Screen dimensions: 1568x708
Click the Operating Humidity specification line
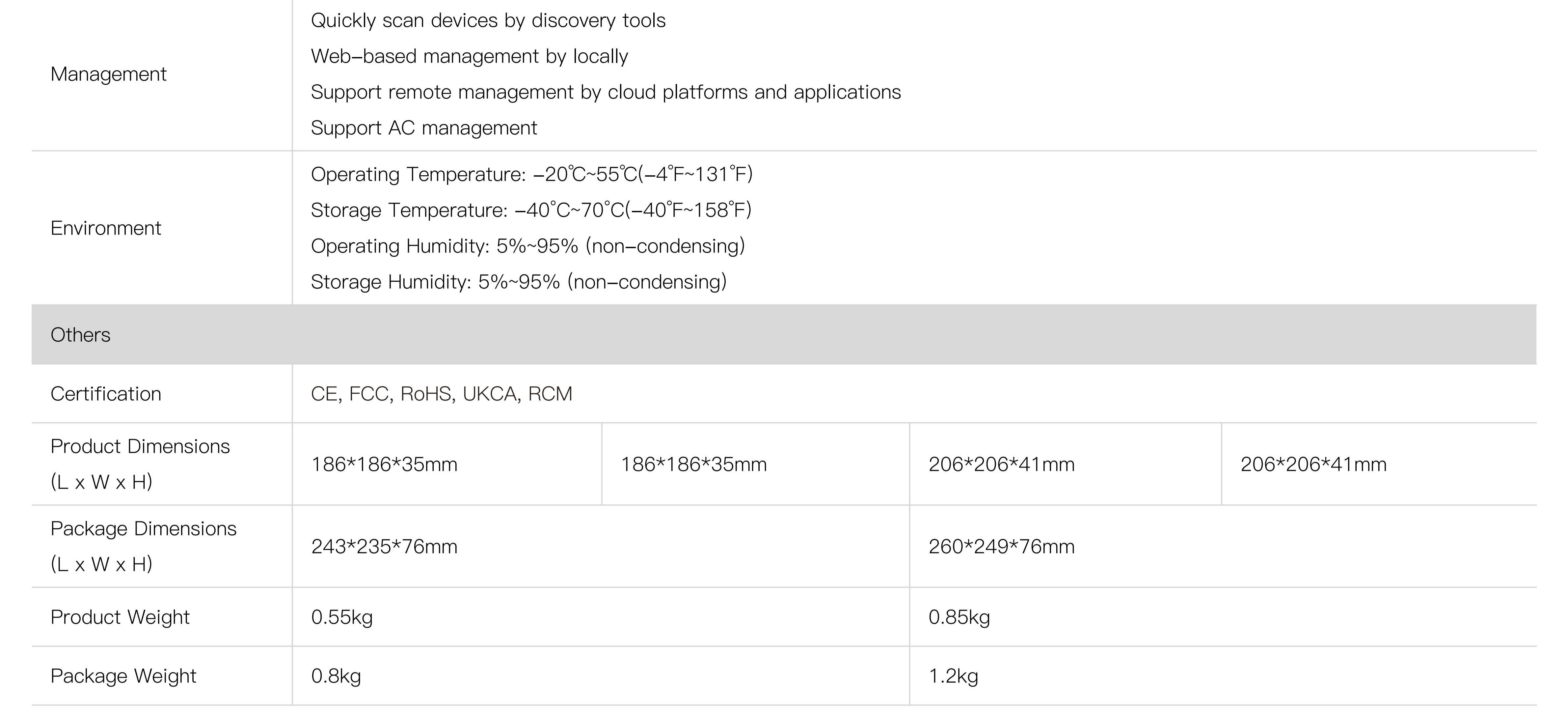(x=527, y=246)
